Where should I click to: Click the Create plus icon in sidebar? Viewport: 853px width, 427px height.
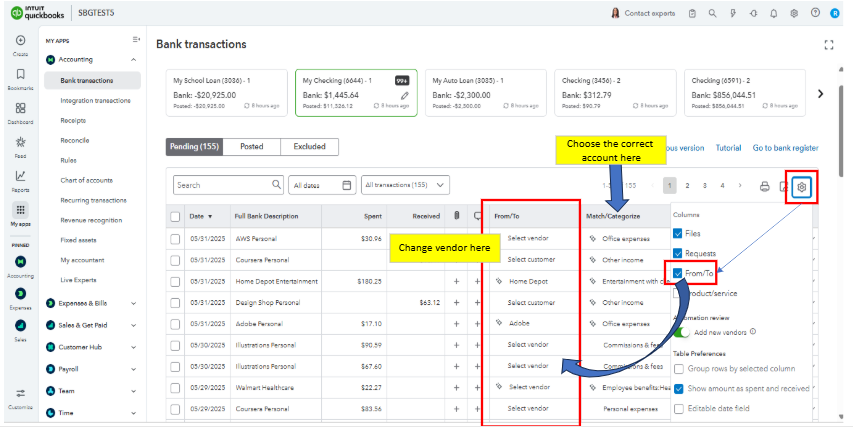(20, 40)
